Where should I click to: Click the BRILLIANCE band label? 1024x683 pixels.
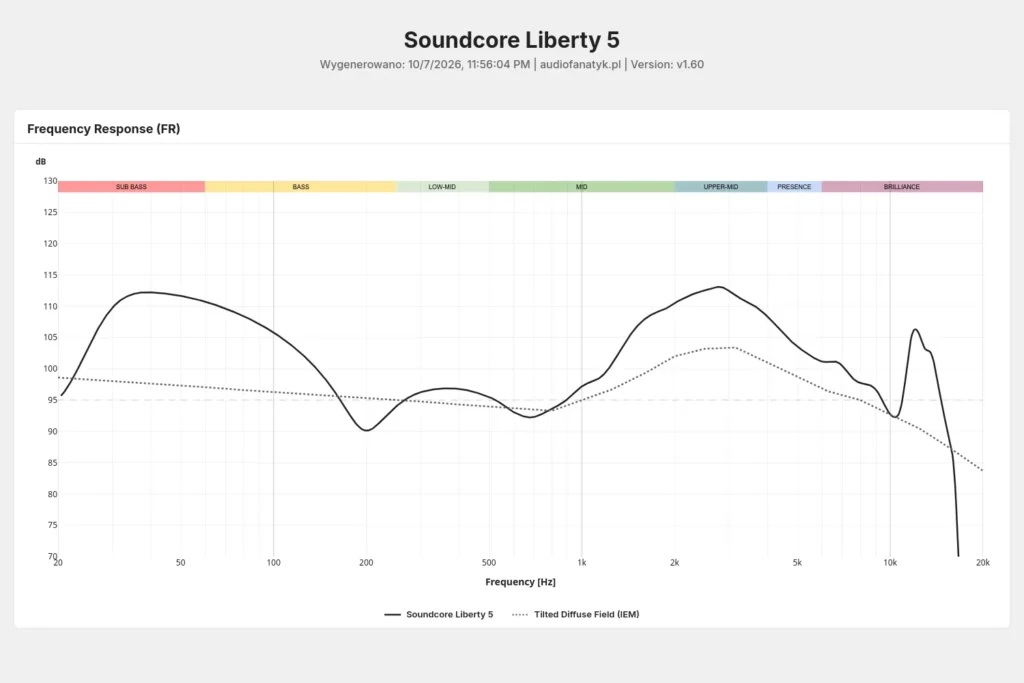click(902, 187)
